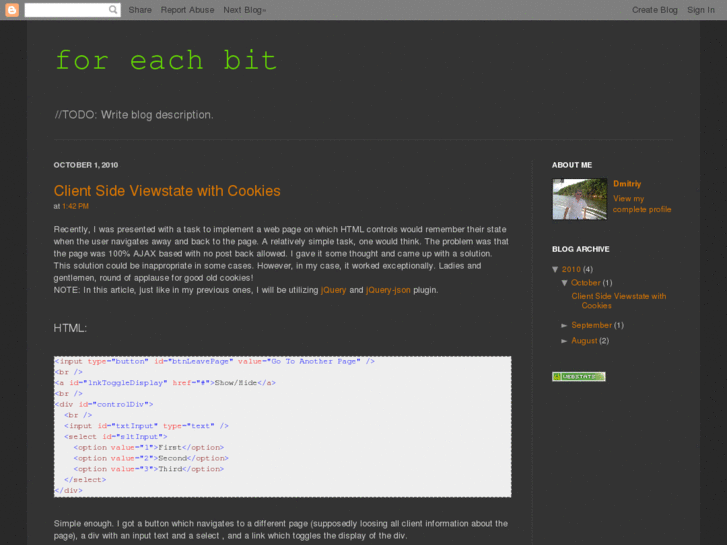Click the txtInput input code line

pos(147,426)
